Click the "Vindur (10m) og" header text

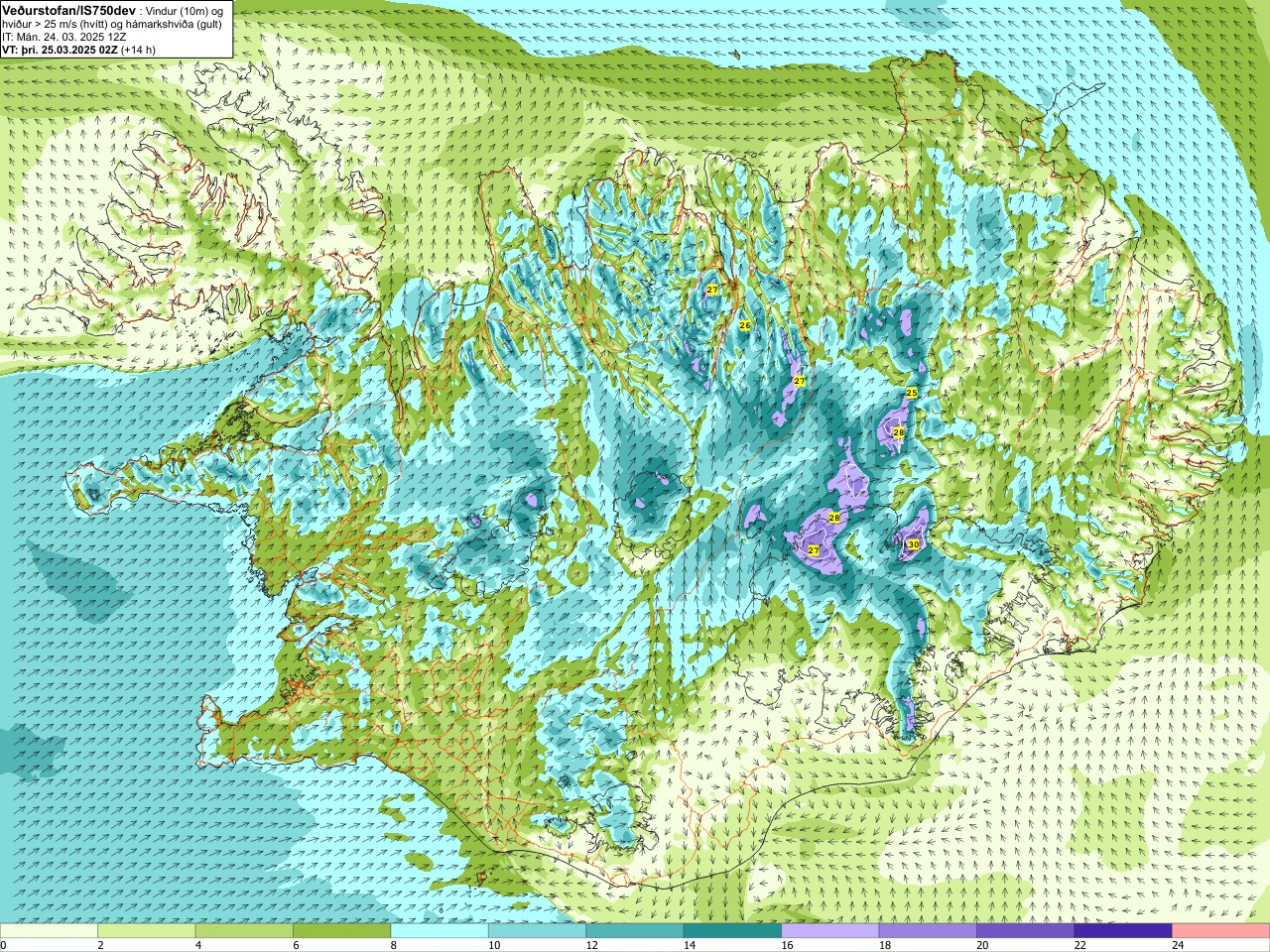point(185,10)
